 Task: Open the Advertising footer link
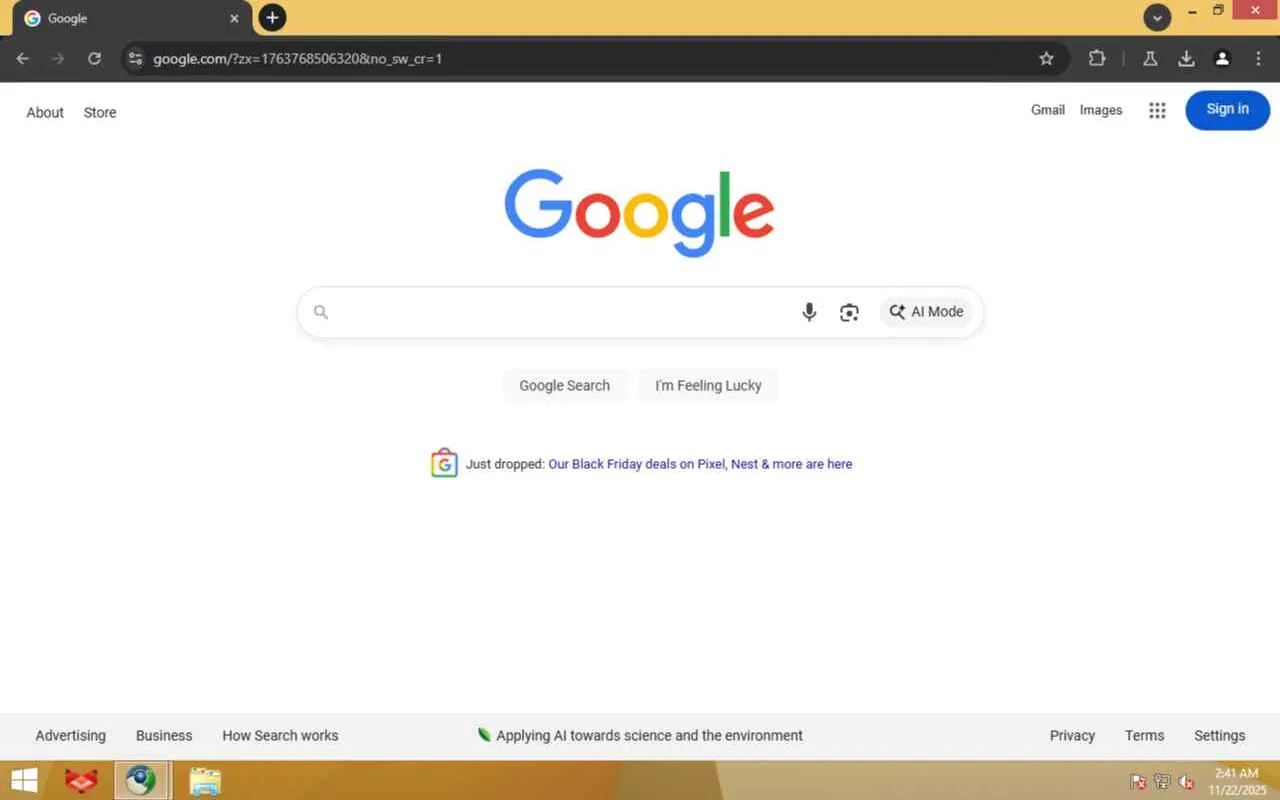point(70,735)
